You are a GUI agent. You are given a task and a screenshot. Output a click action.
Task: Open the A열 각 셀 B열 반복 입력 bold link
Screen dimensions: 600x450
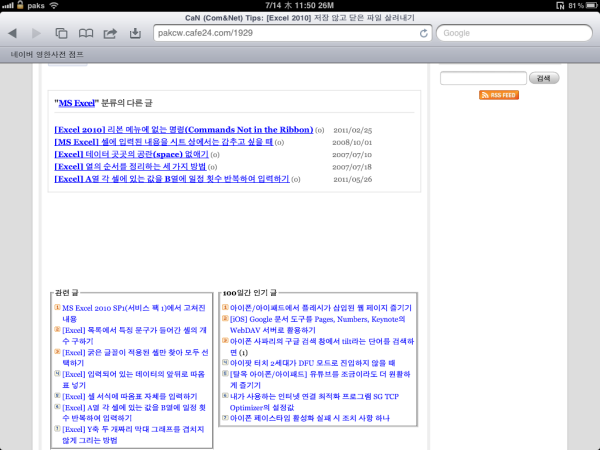pos(172,179)
